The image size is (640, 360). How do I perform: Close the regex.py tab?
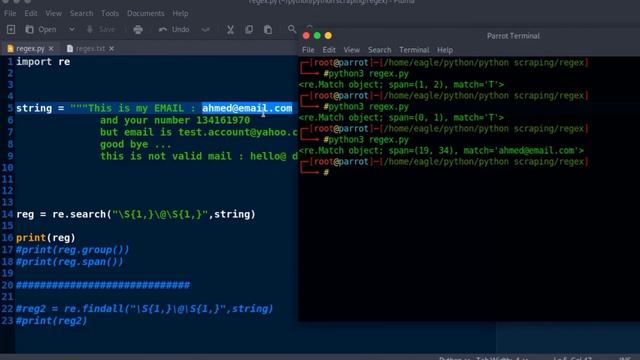point(51,49)
